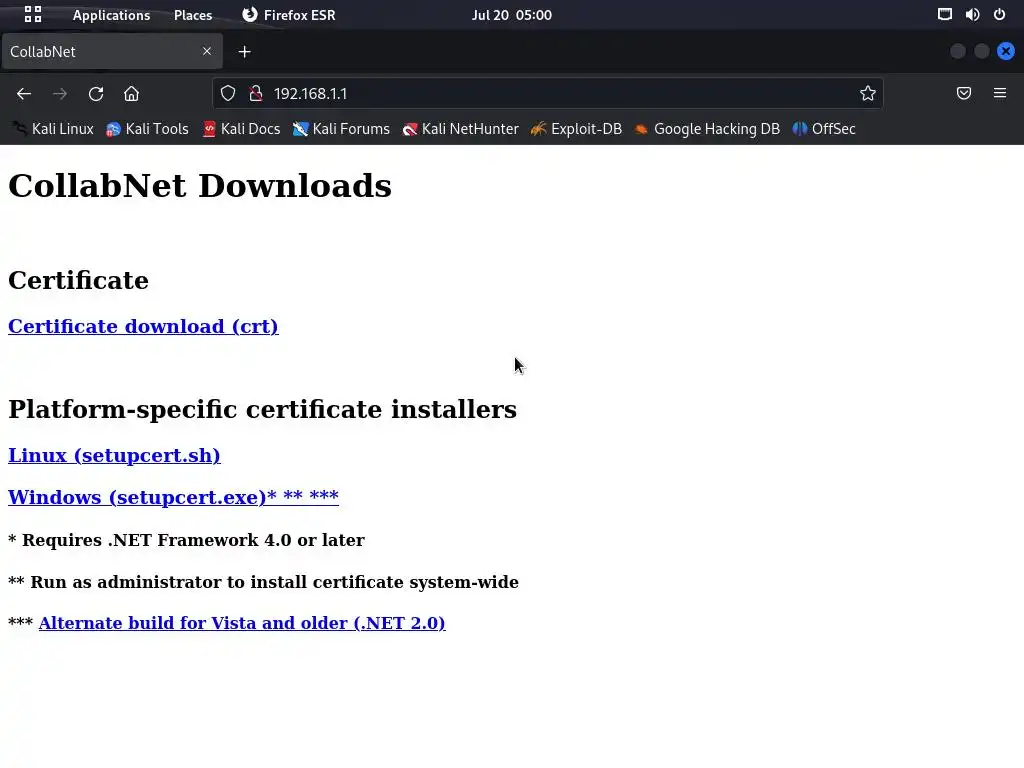Open the Kali NetHunter bookmark
Screen dimensions: 1024x768
[461, 129]
